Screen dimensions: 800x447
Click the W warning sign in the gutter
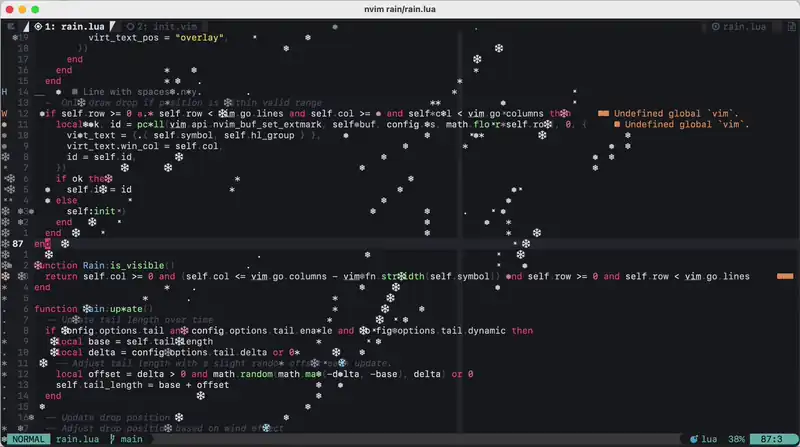tap(5, 113)
